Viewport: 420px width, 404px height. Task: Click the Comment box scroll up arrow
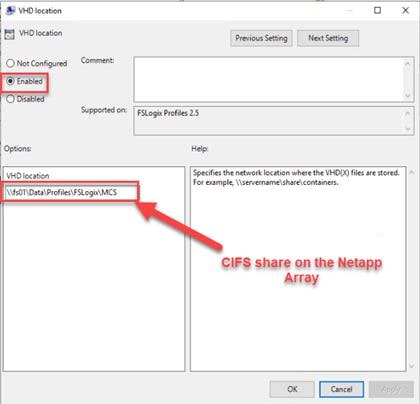[408, 63]
